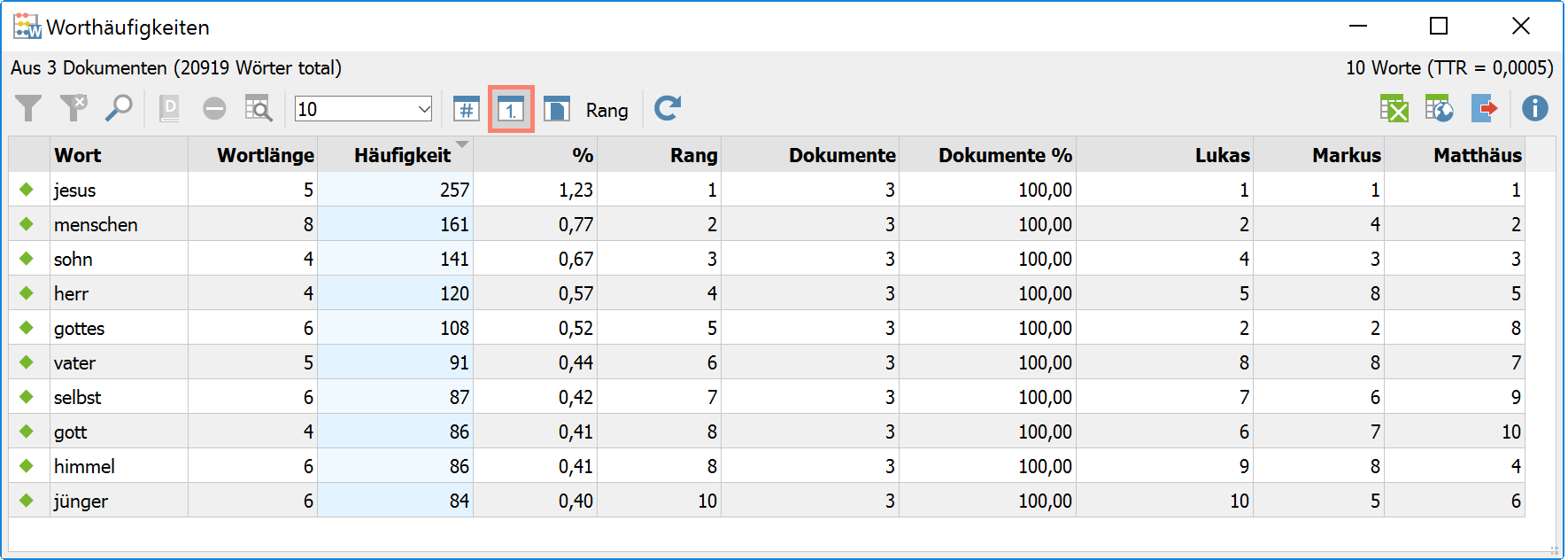Open the table as Excel file
Image resolution: width=1568 pixels, height=560 pixels.
click(1394, 109)
